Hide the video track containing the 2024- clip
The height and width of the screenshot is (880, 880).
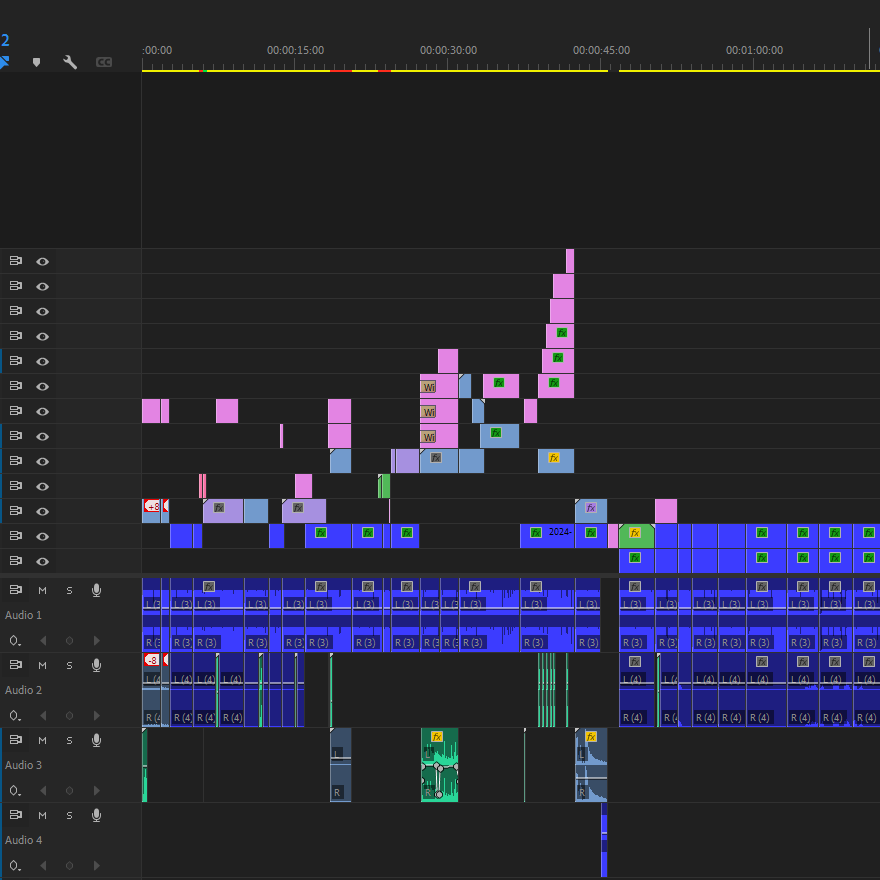coord(43,536)
